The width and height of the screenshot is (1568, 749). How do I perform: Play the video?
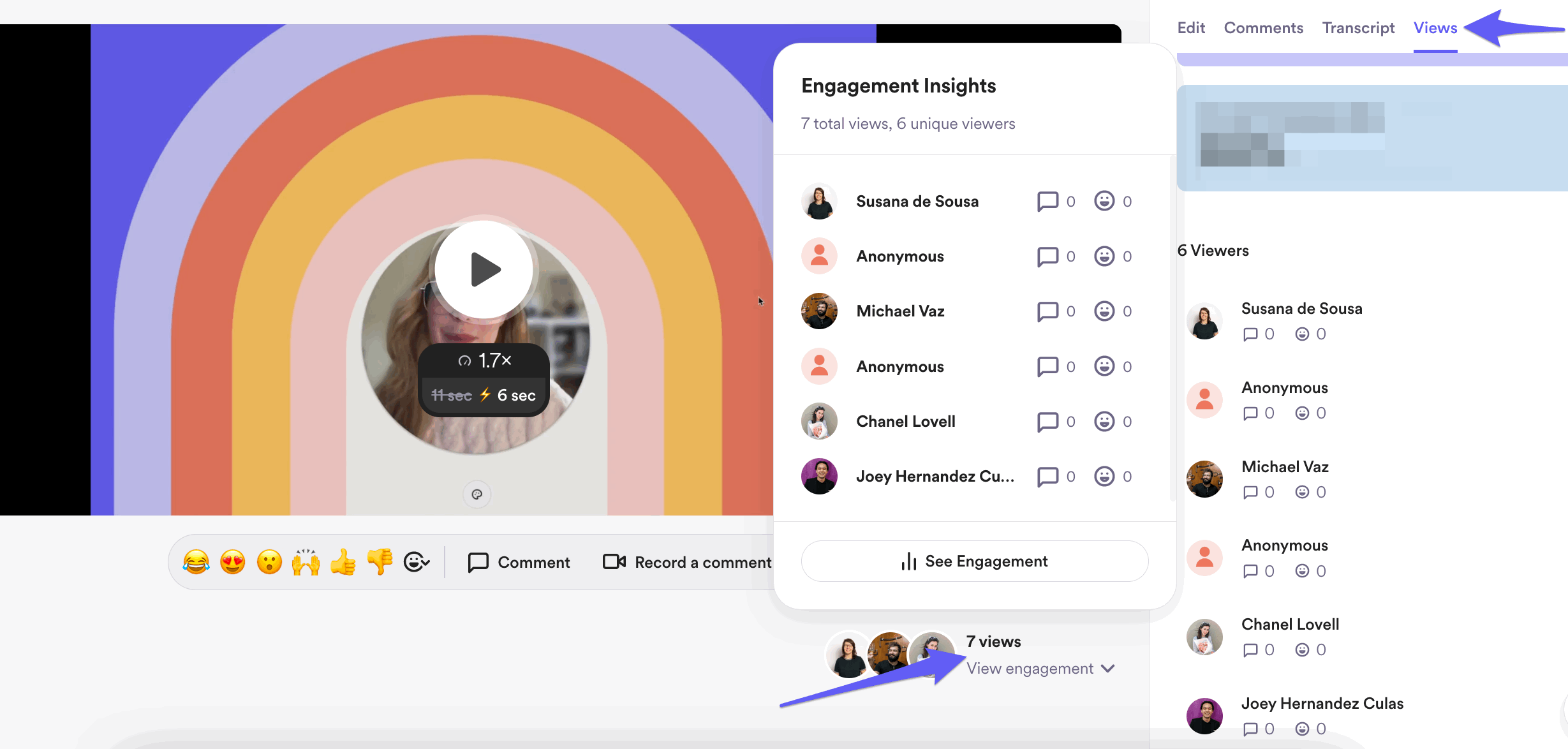(x=484, y=269)
